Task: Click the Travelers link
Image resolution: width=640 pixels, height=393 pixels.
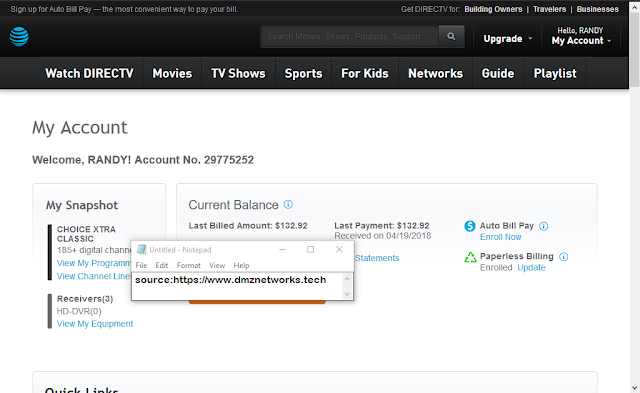Action: point(549,9)
